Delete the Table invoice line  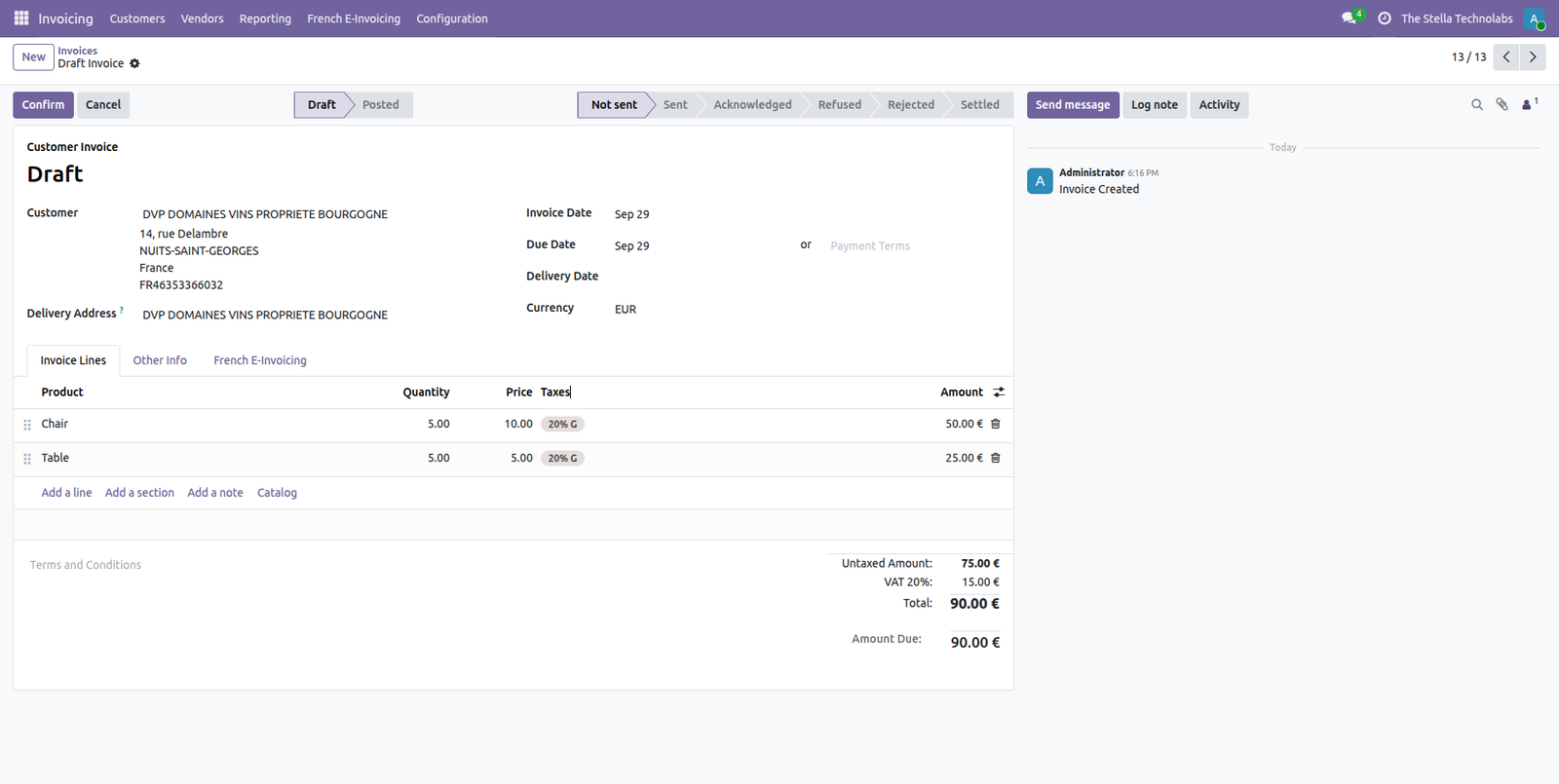(x=996, y=459)
